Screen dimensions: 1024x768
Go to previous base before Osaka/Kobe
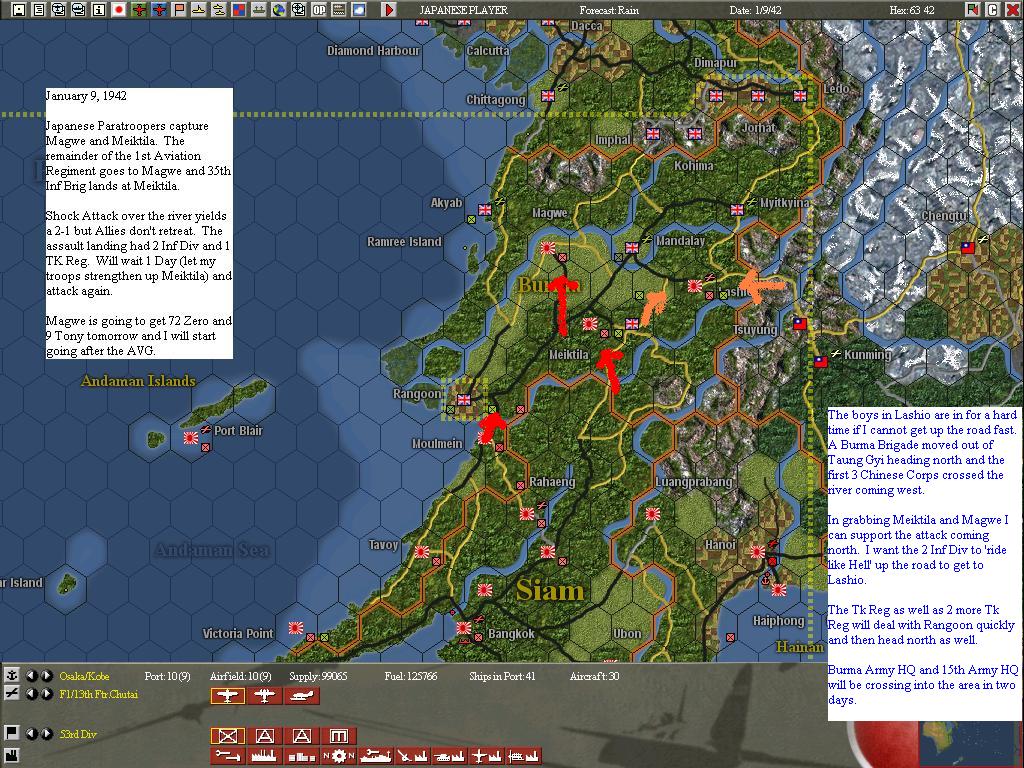tap(31, 676)
